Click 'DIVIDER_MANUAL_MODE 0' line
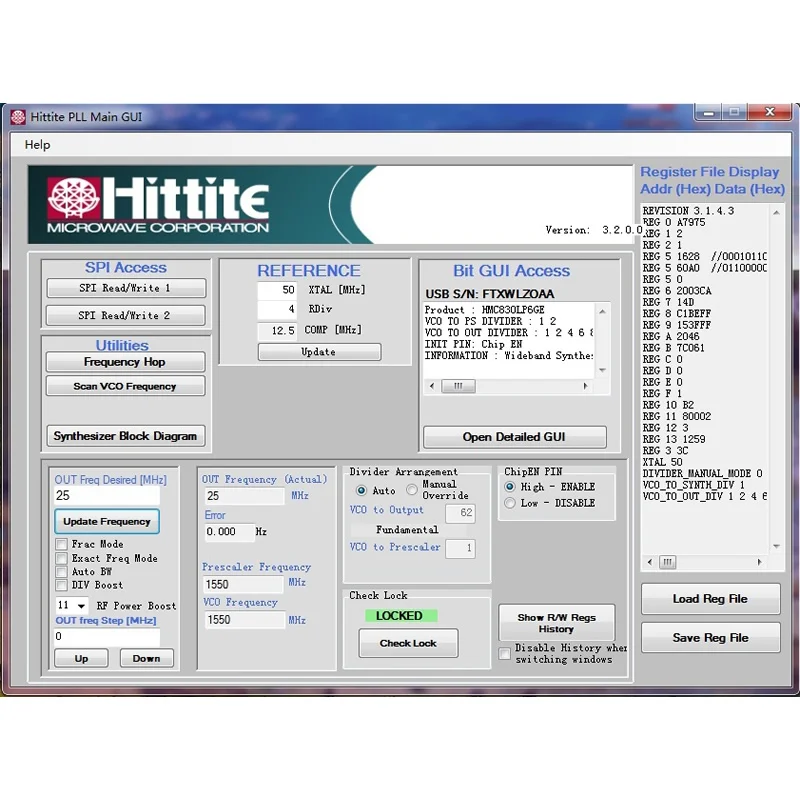This screenshot has width=800, height=800. click(x=703, y=473)
